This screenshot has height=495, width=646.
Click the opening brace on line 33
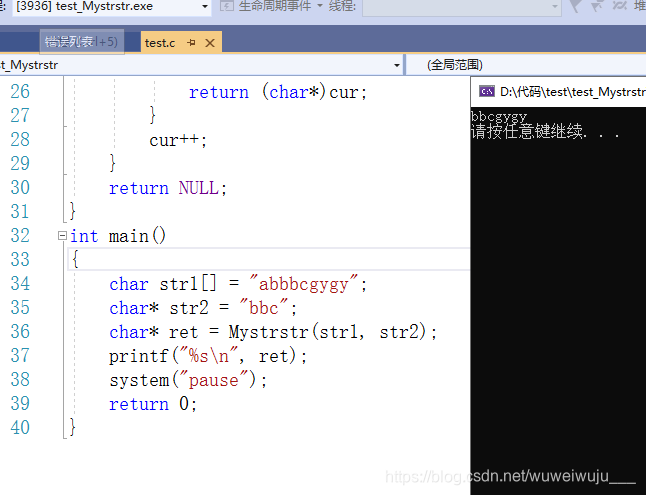point(75,259)
